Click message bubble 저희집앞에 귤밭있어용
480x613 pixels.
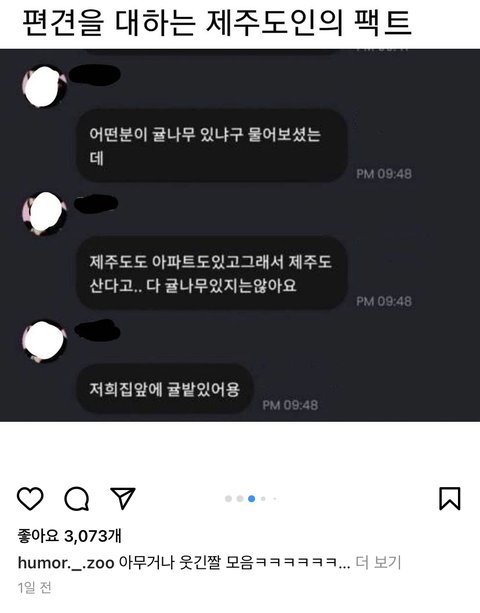tap(165, 389)
